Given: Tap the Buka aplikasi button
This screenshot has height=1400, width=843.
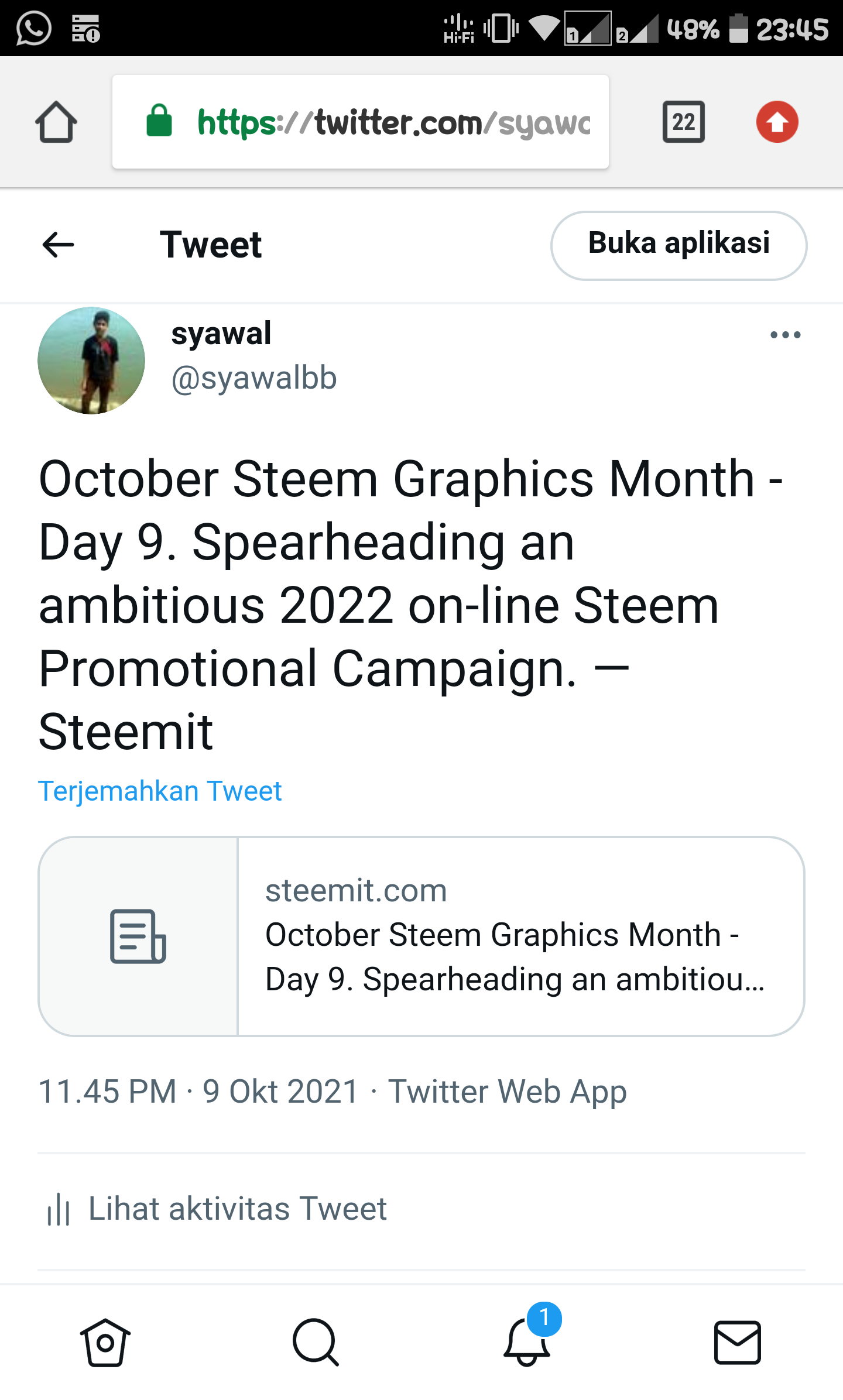Looking at the screenshot, I should [679, 245].
